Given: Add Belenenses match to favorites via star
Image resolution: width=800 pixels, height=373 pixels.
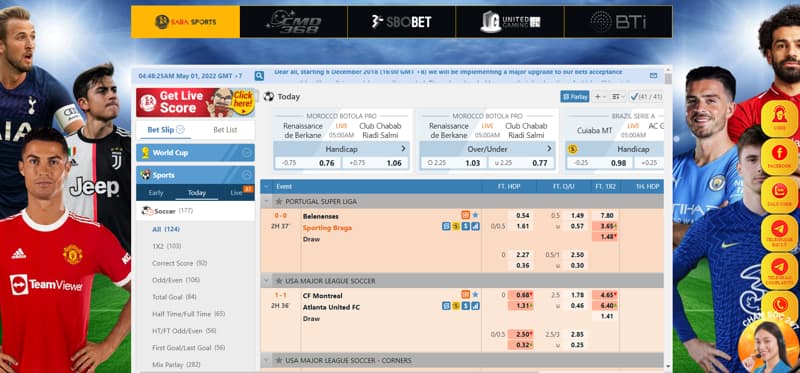Looking at the screenshot, I should pyautogui.click(x=475, y=215).
